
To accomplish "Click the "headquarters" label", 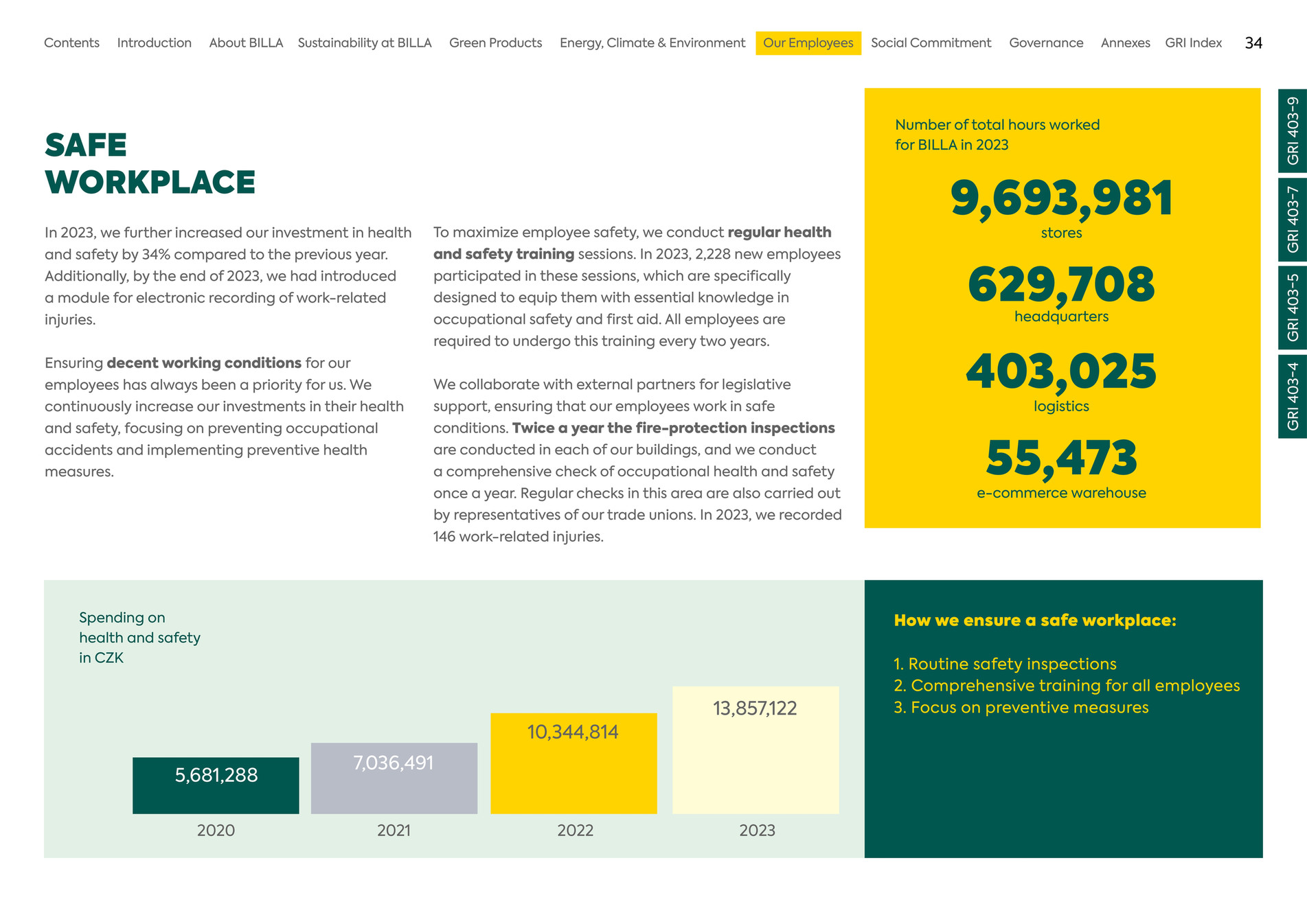I will [1061, 317].
